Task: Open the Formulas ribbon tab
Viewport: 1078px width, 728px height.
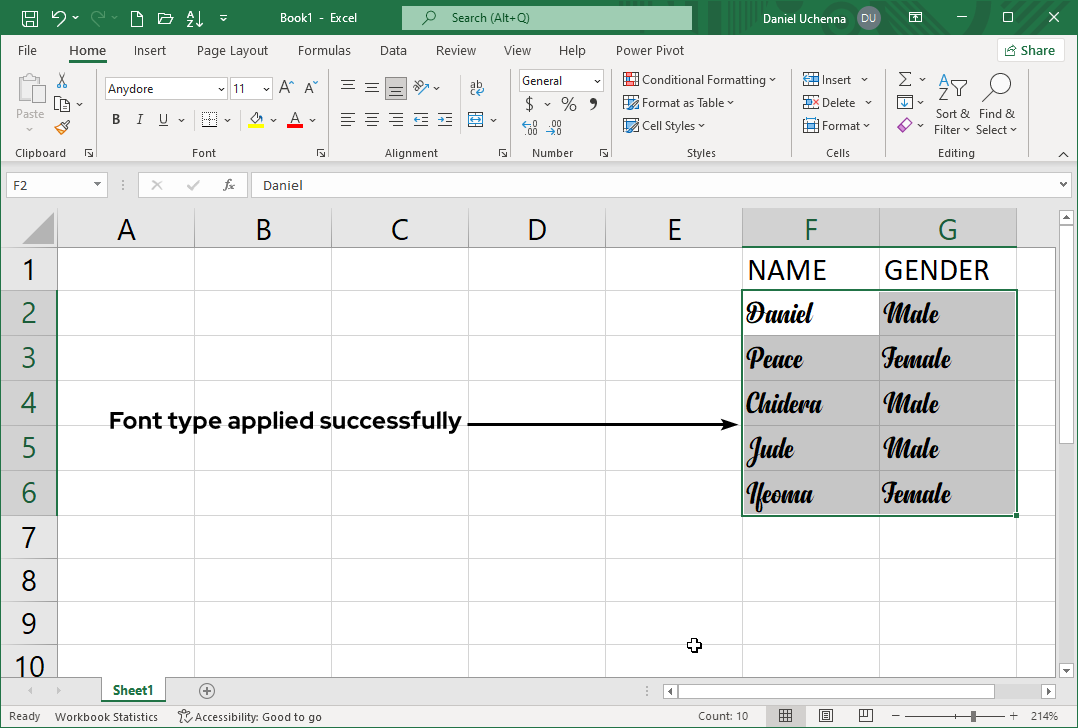Action: tap(324, 50)
